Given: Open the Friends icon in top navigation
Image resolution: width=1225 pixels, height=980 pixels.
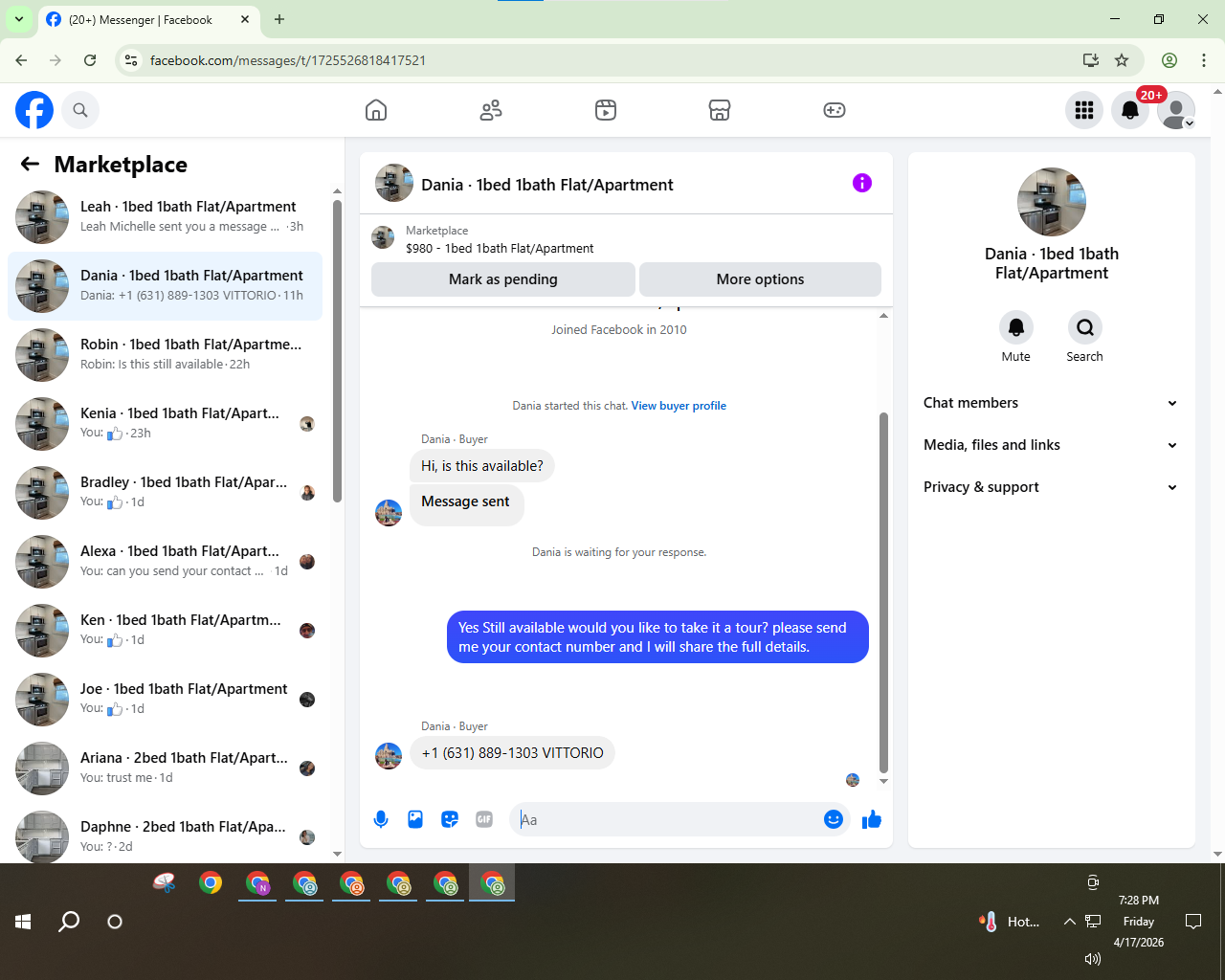Looking at the screenshot, I should pyautogui.click(x=491, y=110).
